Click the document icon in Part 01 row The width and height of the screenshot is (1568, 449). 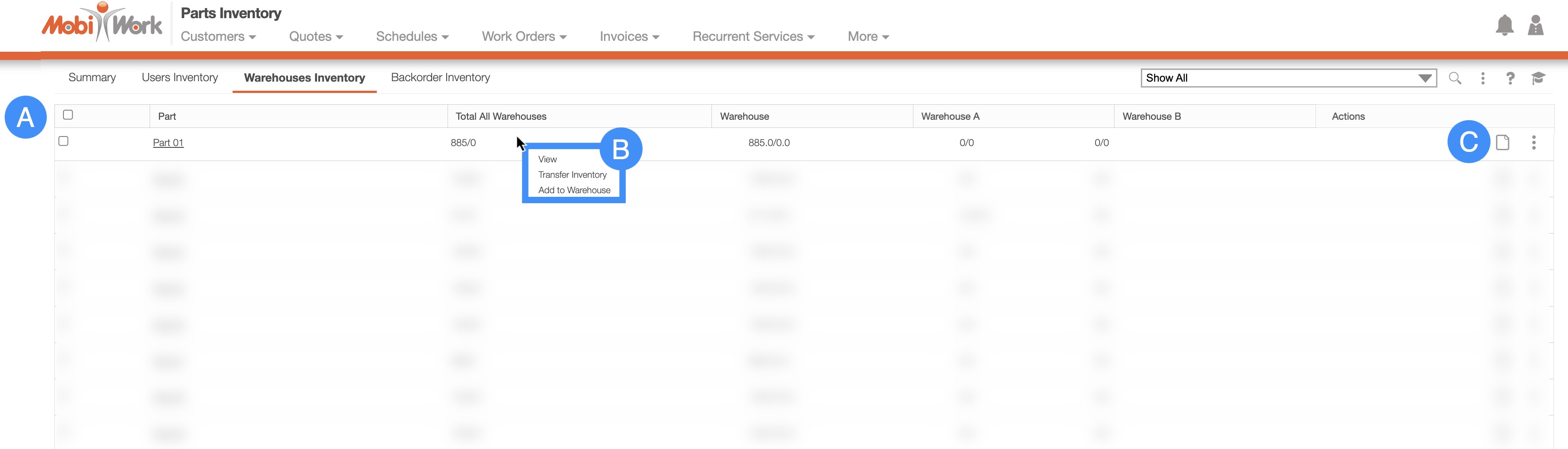[x=1502, y=142]
